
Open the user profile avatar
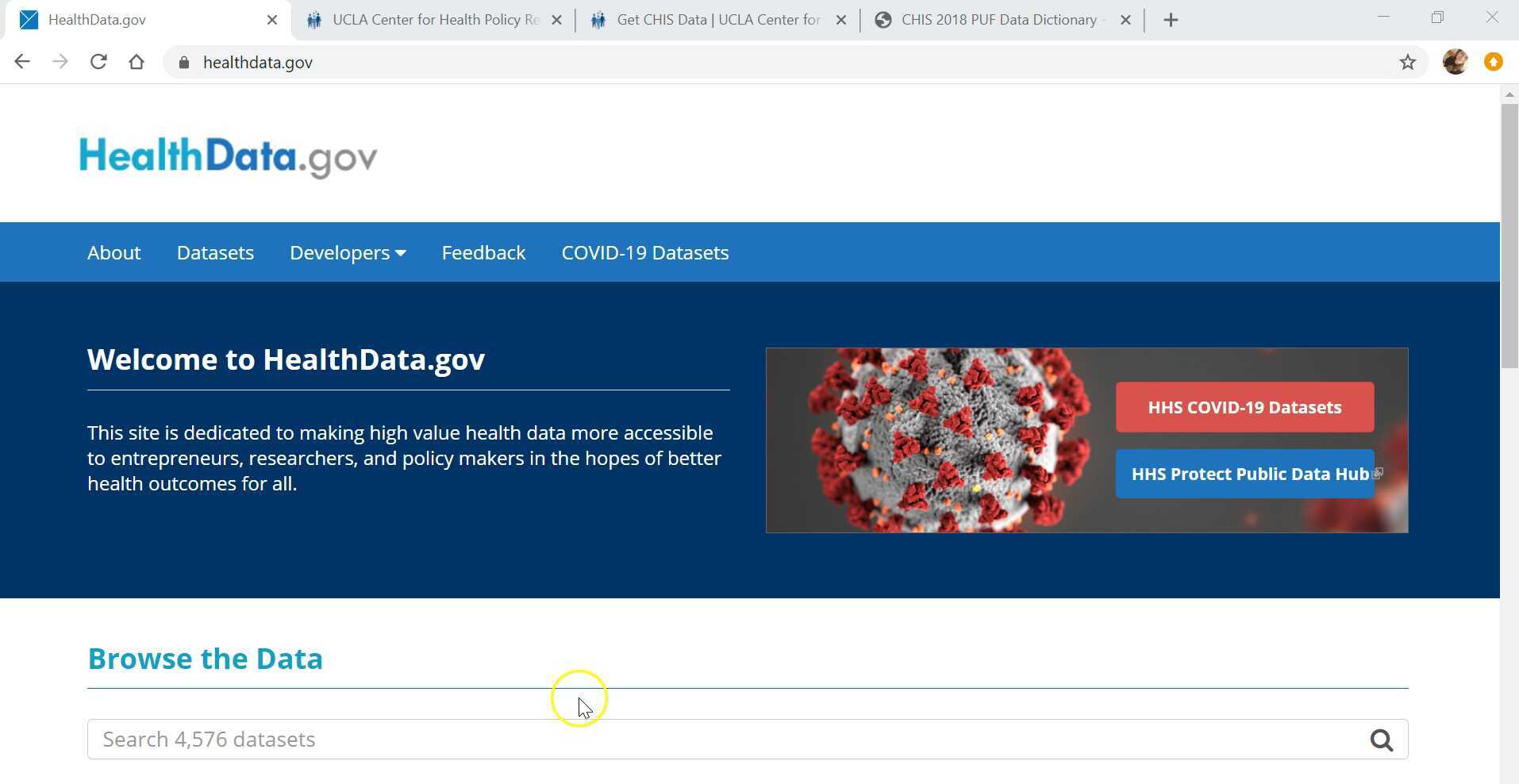(1456, 61)
